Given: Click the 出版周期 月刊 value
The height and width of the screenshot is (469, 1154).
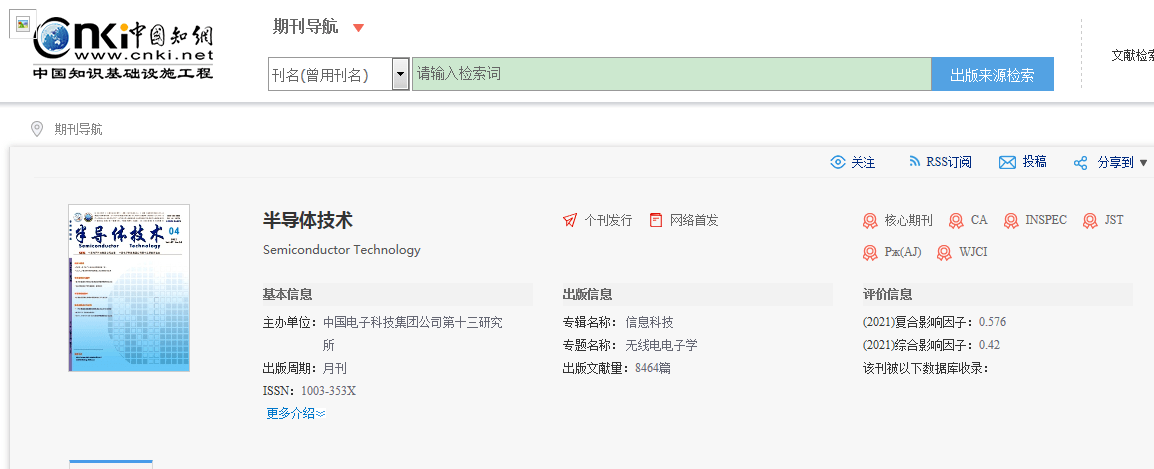Looking at the screenshot, I should point(334,368).
